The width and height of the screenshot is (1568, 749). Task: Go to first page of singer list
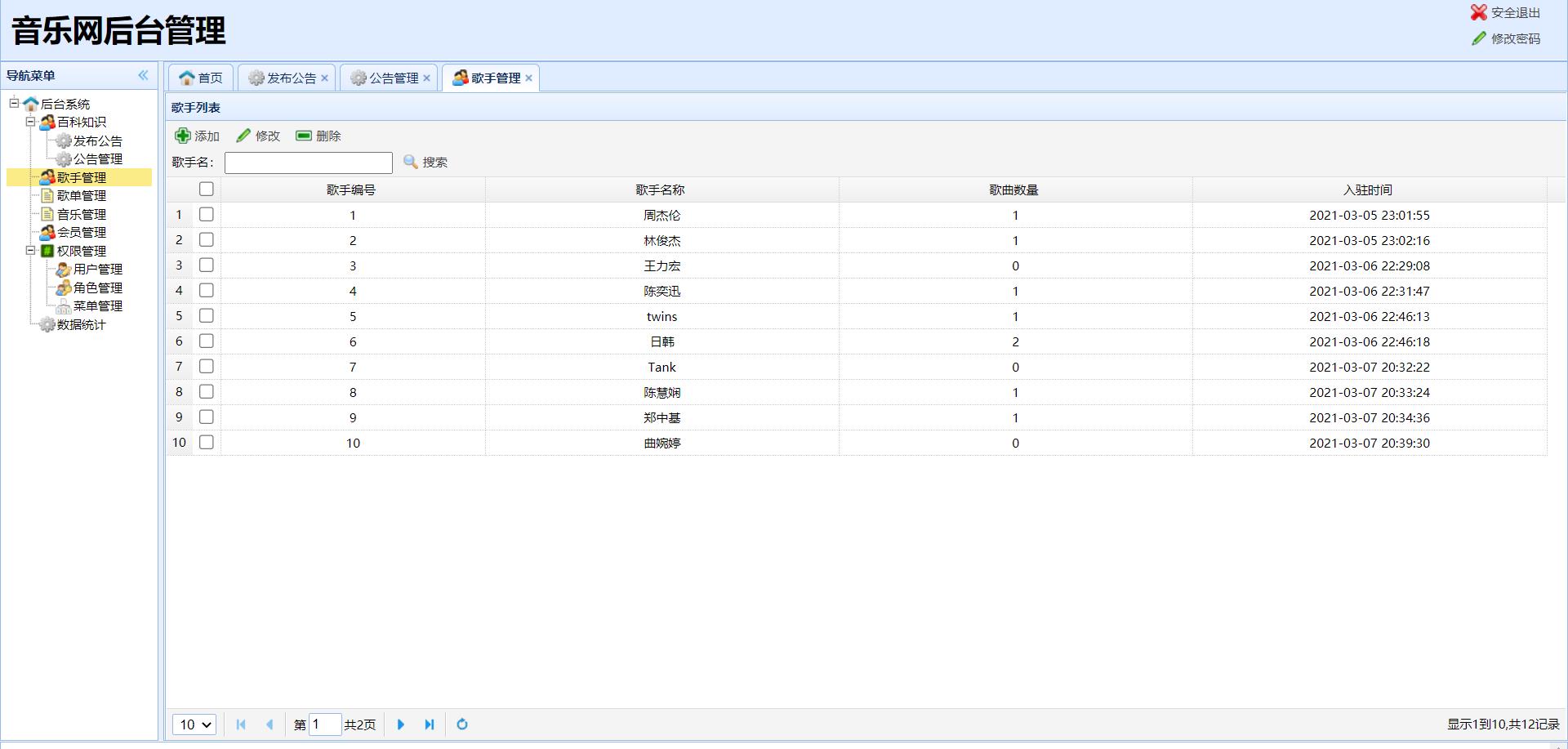(241, 724)
